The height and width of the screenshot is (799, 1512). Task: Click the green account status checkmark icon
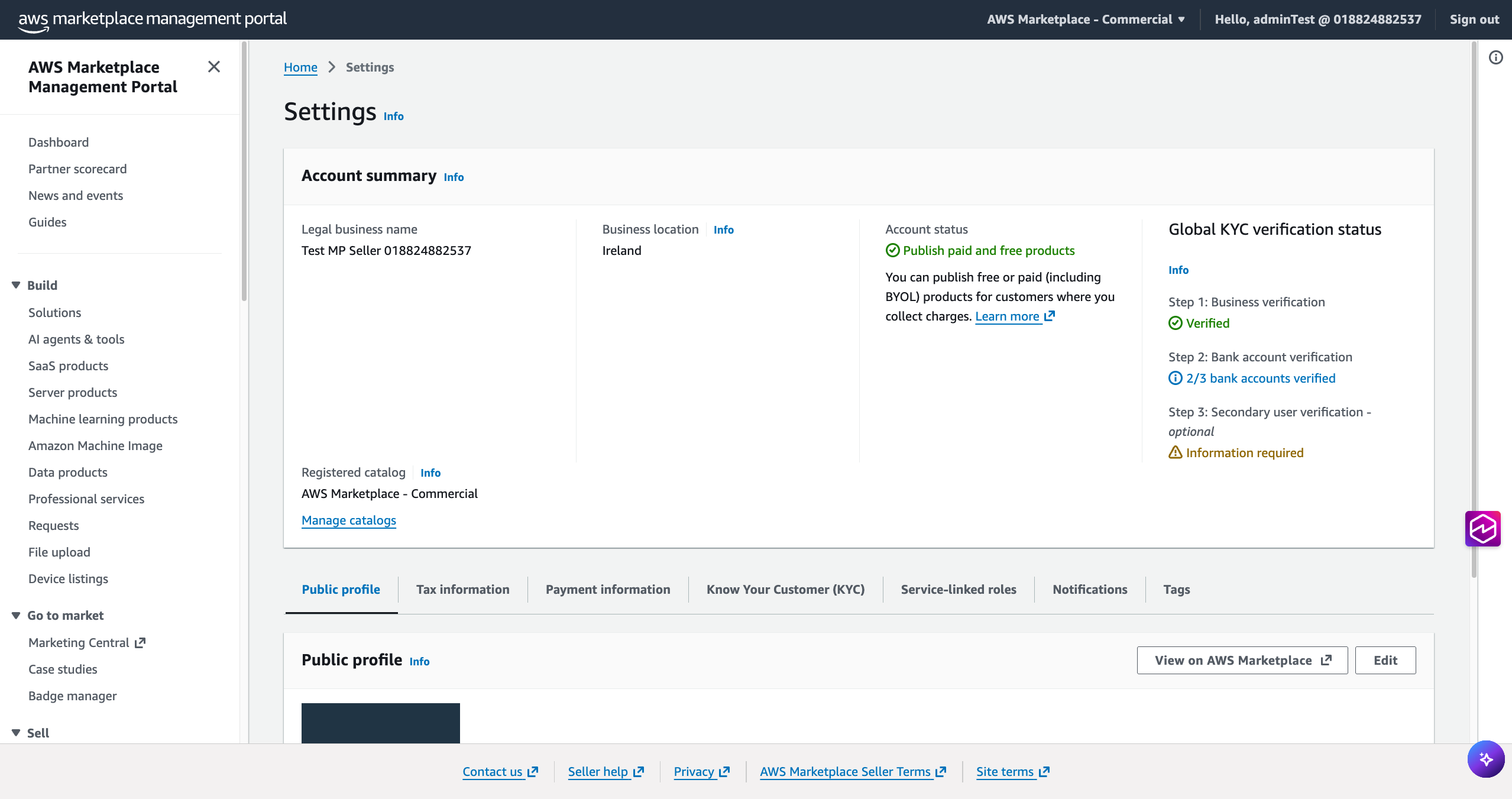(x=892, y=250)
